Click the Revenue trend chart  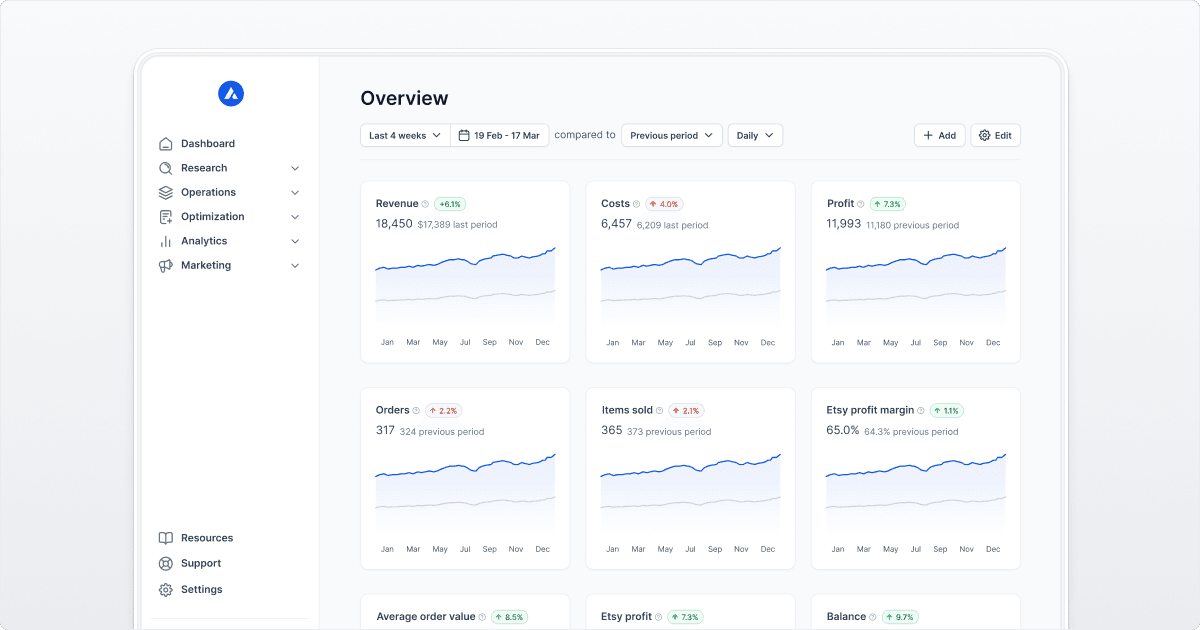coord(465,285)
